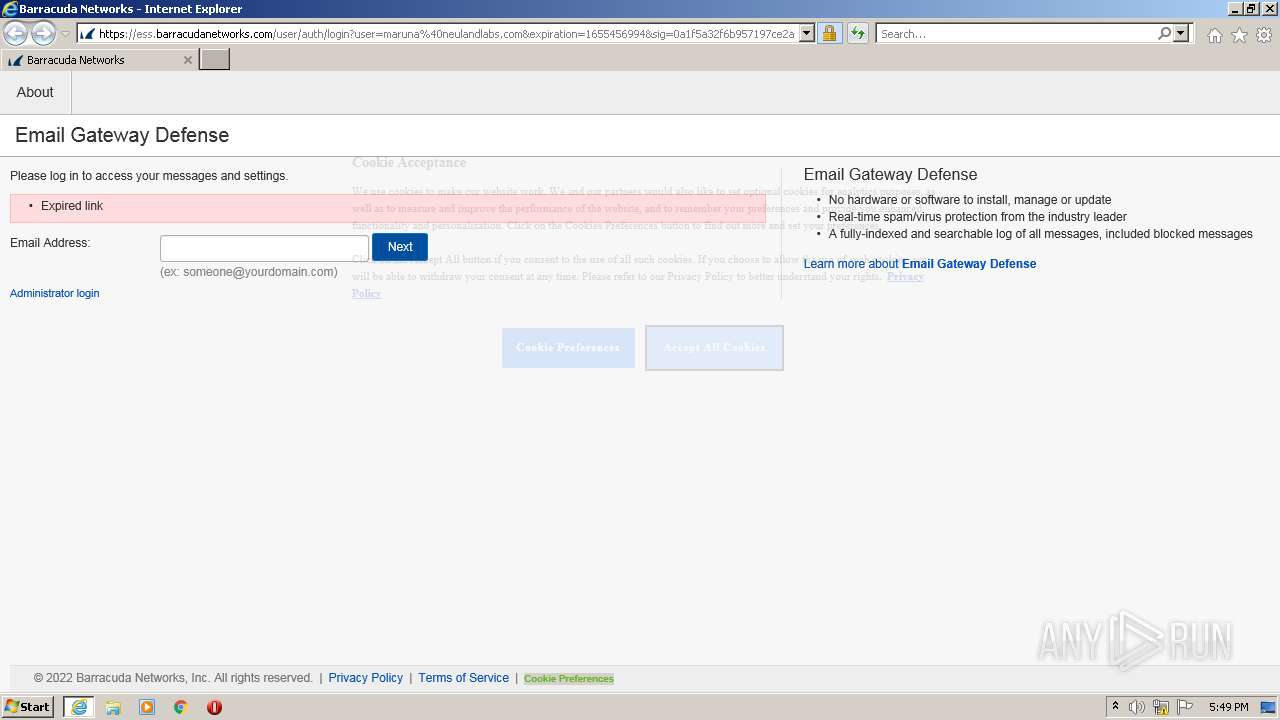Click the Email Address input field

tap(264, 248)
